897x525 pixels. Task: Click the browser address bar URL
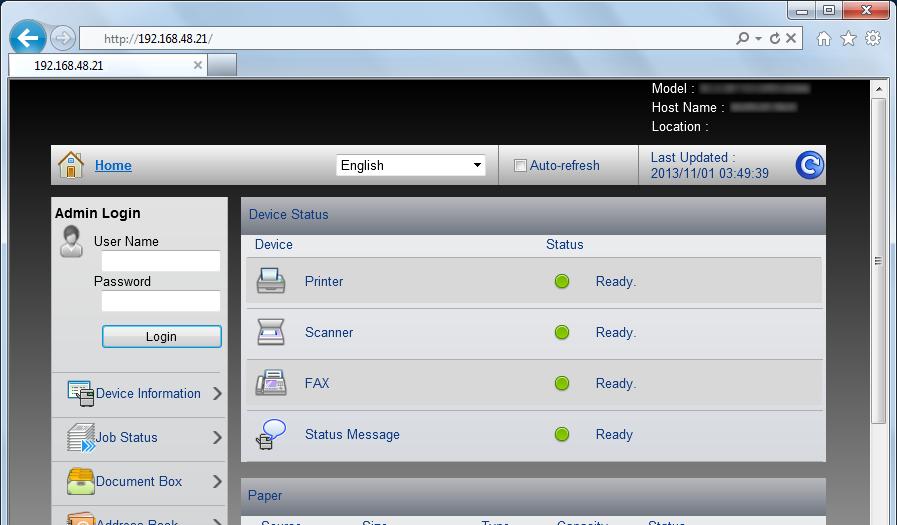158,38
